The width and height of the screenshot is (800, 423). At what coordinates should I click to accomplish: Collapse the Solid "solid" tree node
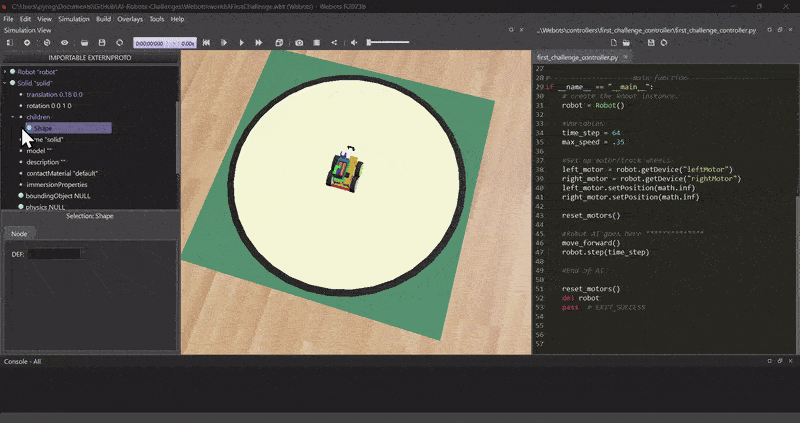[6, 83]
